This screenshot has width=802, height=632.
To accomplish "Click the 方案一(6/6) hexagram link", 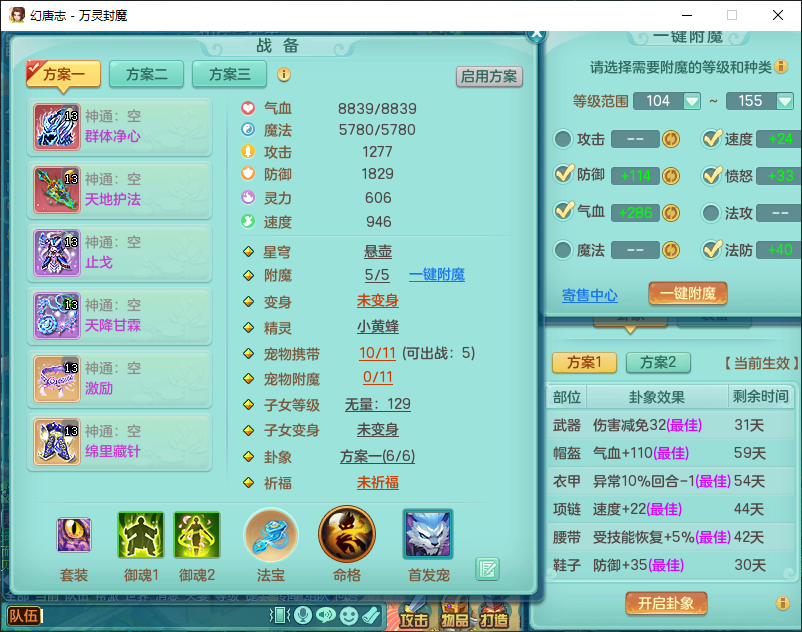I will click(x=377, y=456).
